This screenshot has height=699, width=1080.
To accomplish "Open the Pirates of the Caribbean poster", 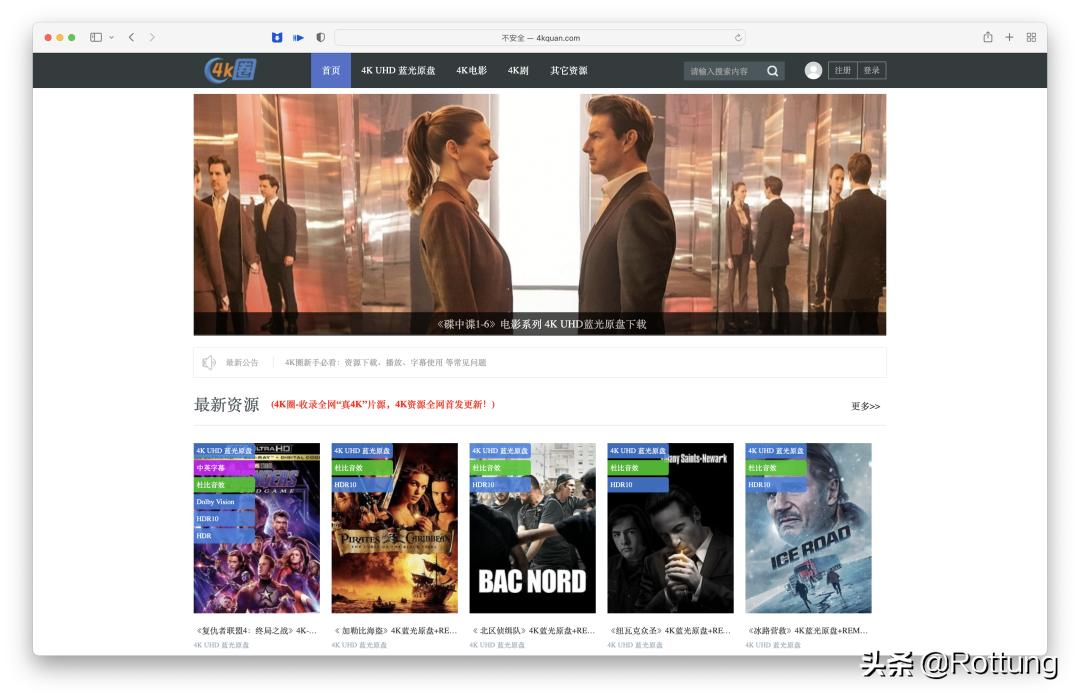I will pos(395,528).
